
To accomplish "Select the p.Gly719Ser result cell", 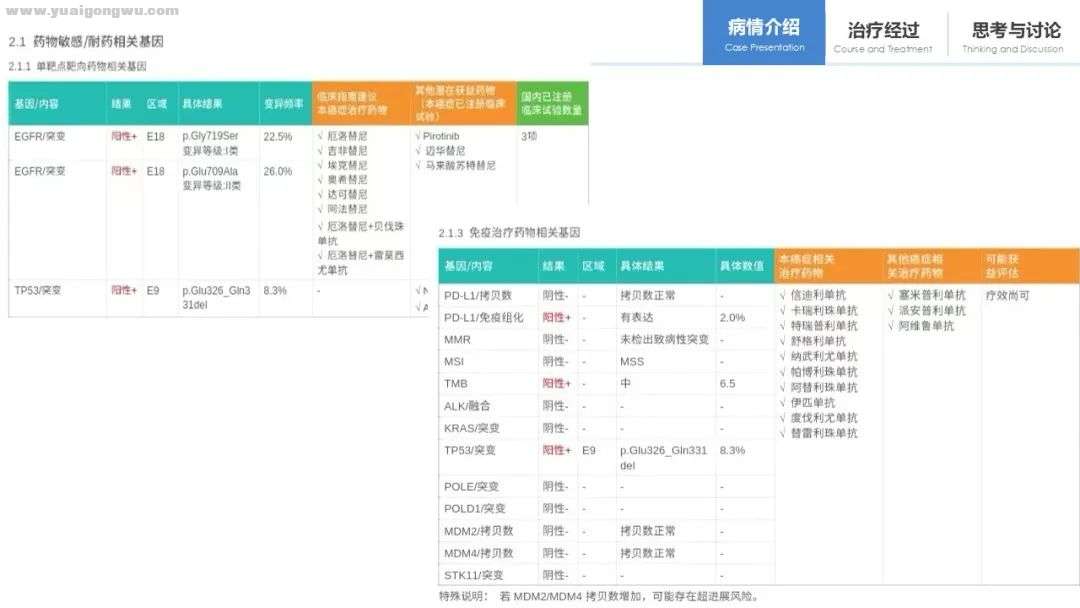I will tap(210, 135).
